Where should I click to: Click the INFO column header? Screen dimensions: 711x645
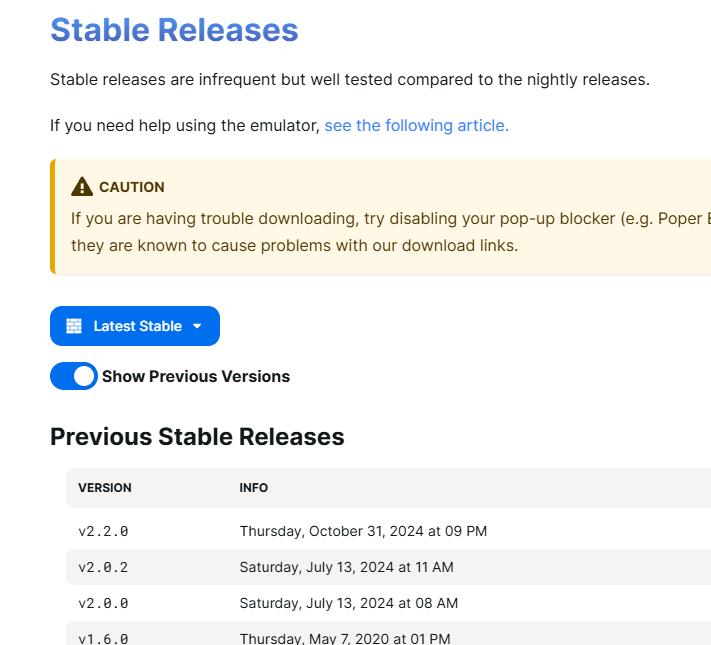[x=254, y=488]
